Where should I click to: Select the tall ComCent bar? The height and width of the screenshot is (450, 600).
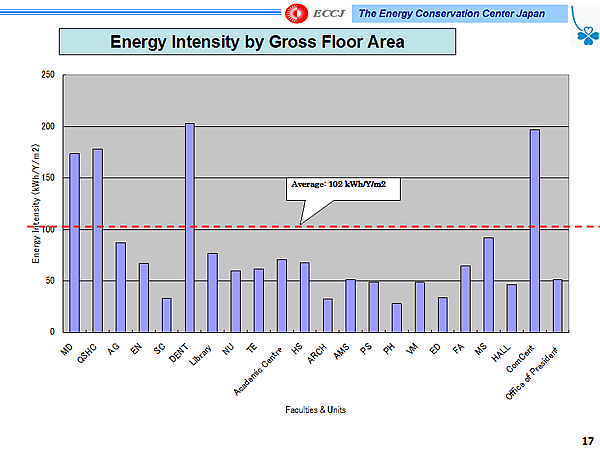point(535,231)
